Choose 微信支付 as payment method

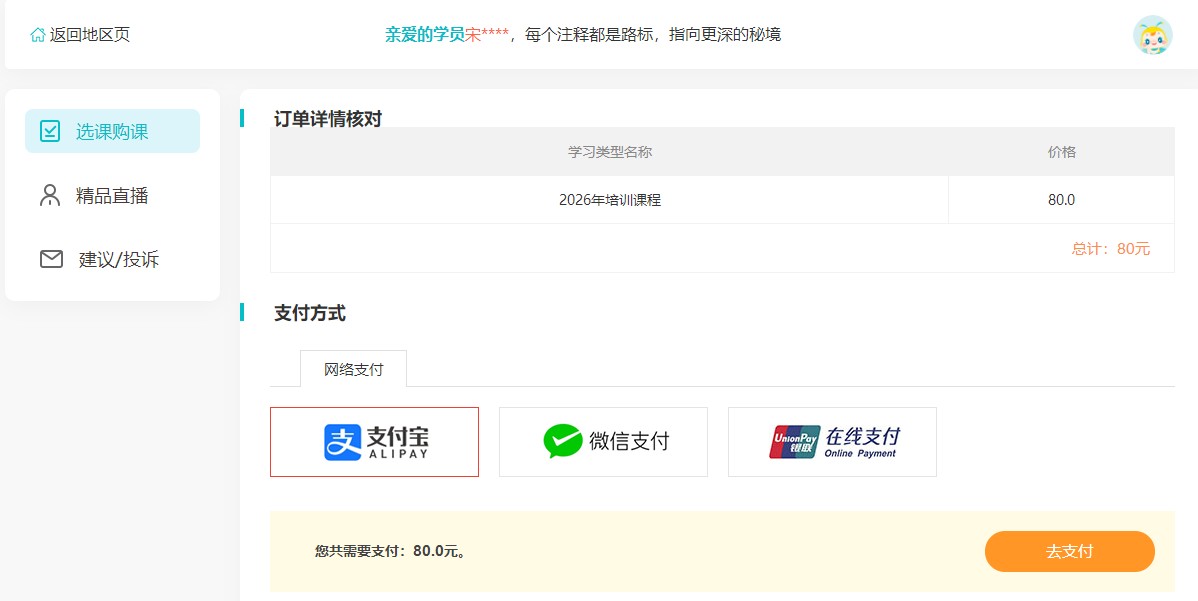(604, 442)
